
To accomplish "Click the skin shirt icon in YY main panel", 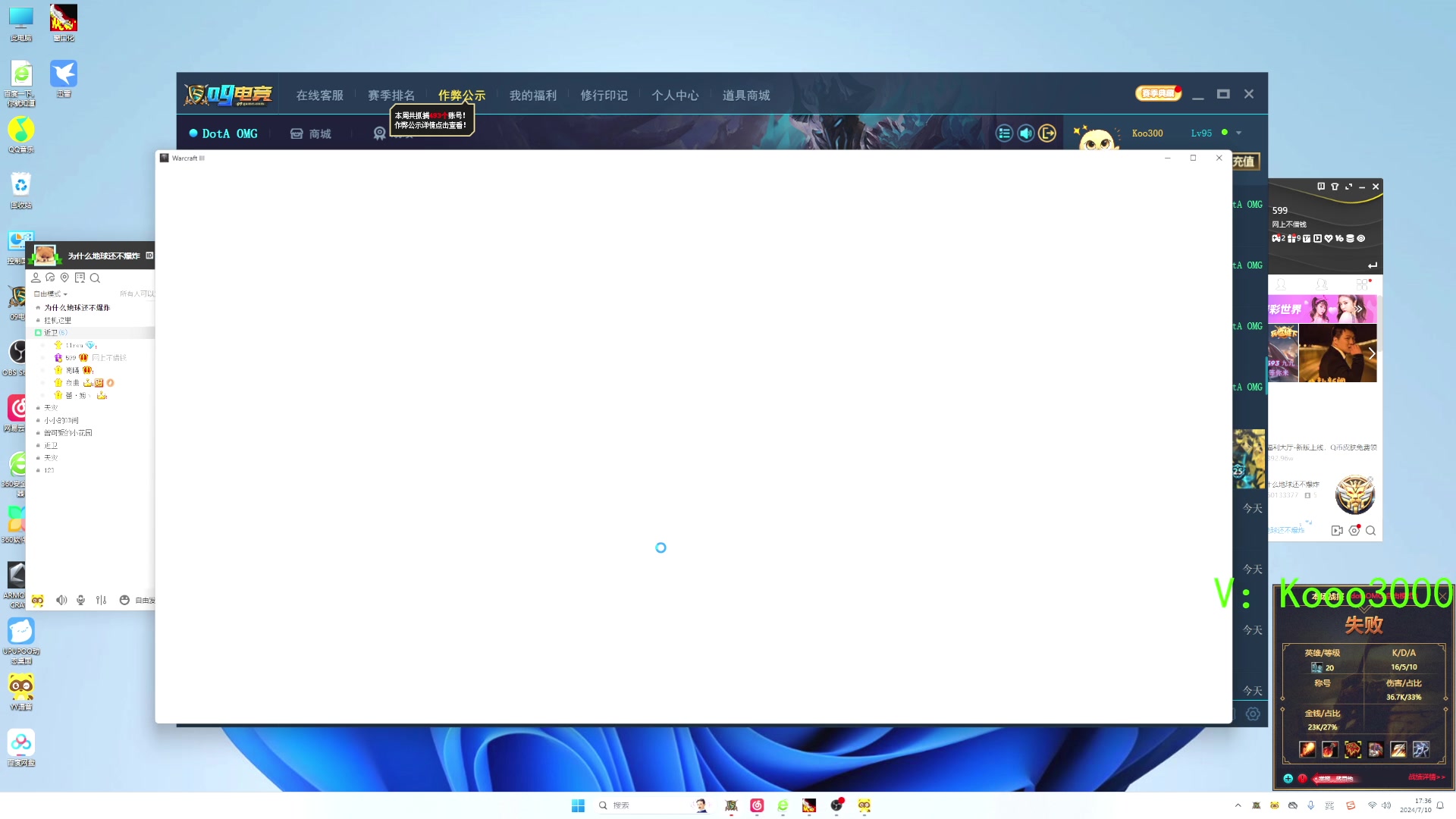I will (x=1335, y=186).
